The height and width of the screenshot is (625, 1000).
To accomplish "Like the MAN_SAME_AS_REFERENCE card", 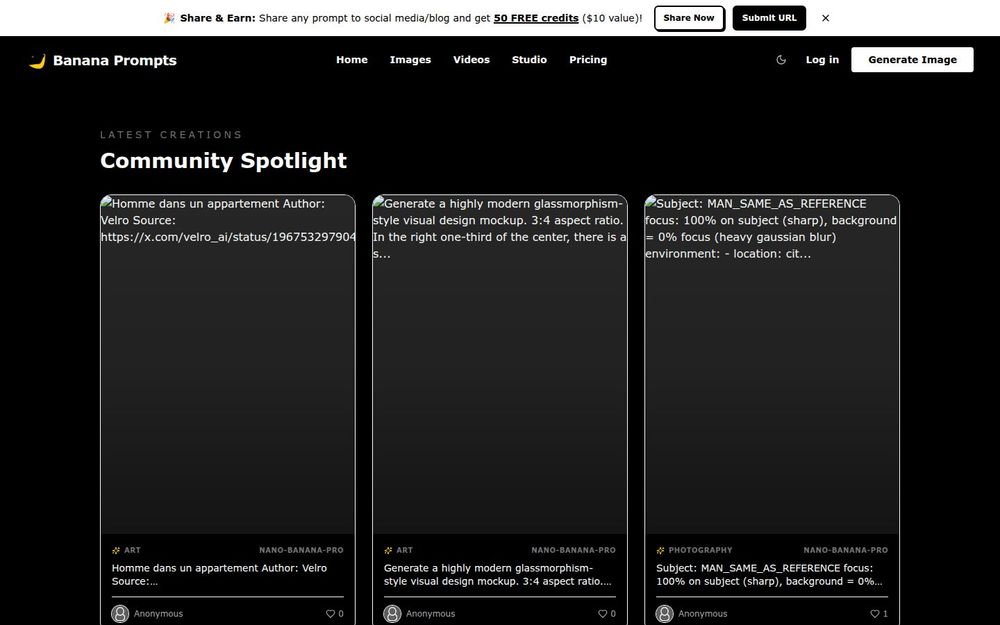I will [x=874, y=614].
